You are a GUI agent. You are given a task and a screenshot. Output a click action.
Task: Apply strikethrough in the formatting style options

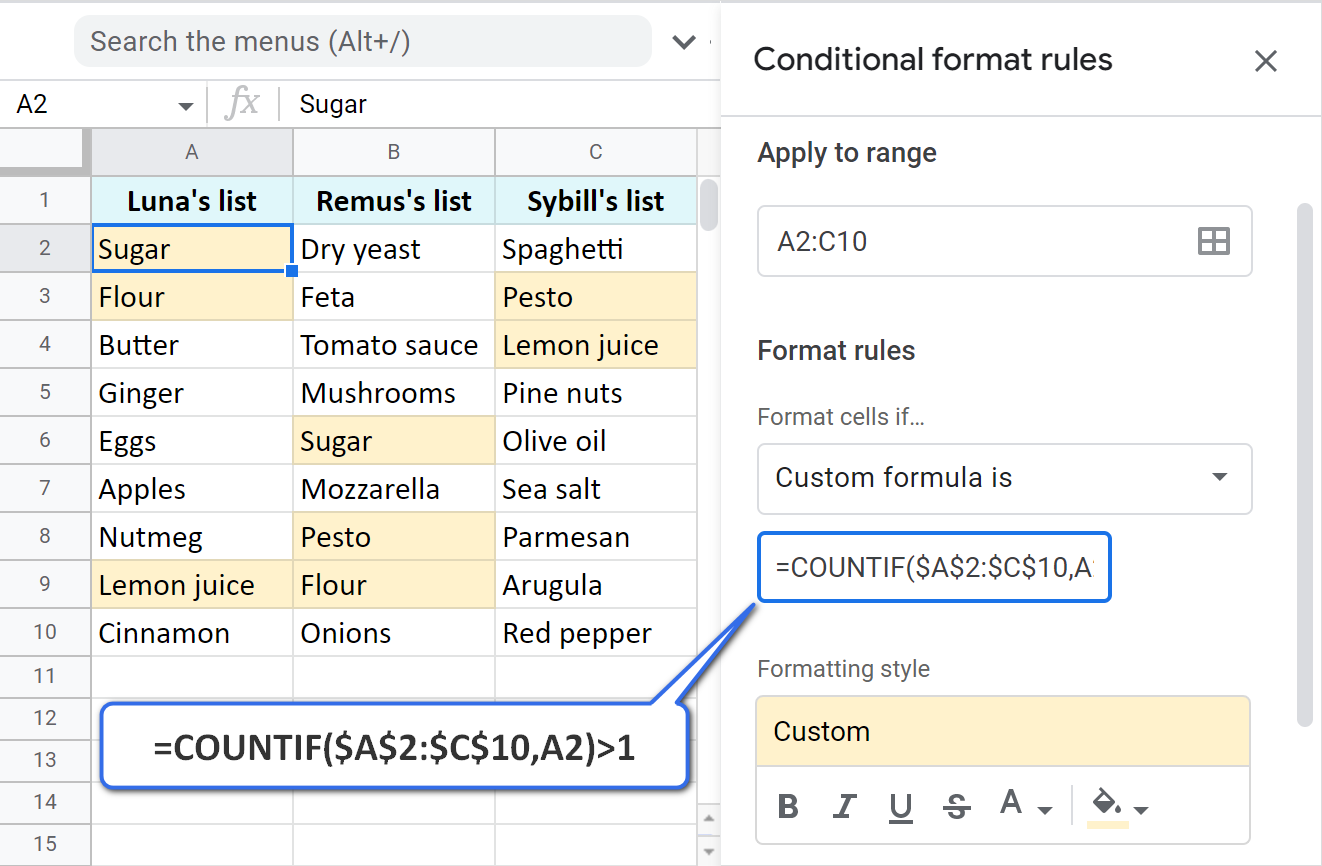point(956,806)
